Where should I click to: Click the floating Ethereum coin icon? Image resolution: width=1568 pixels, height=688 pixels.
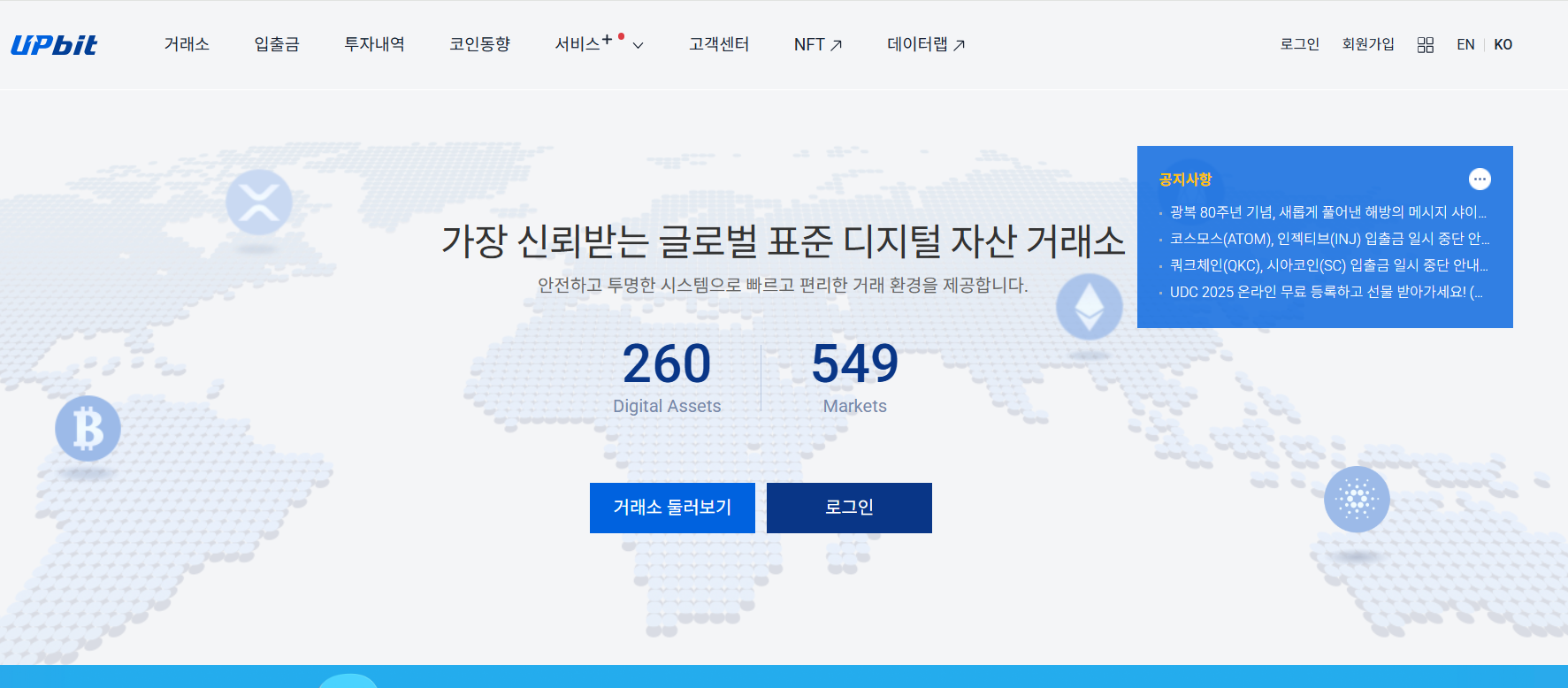(x=1090, y=307)
